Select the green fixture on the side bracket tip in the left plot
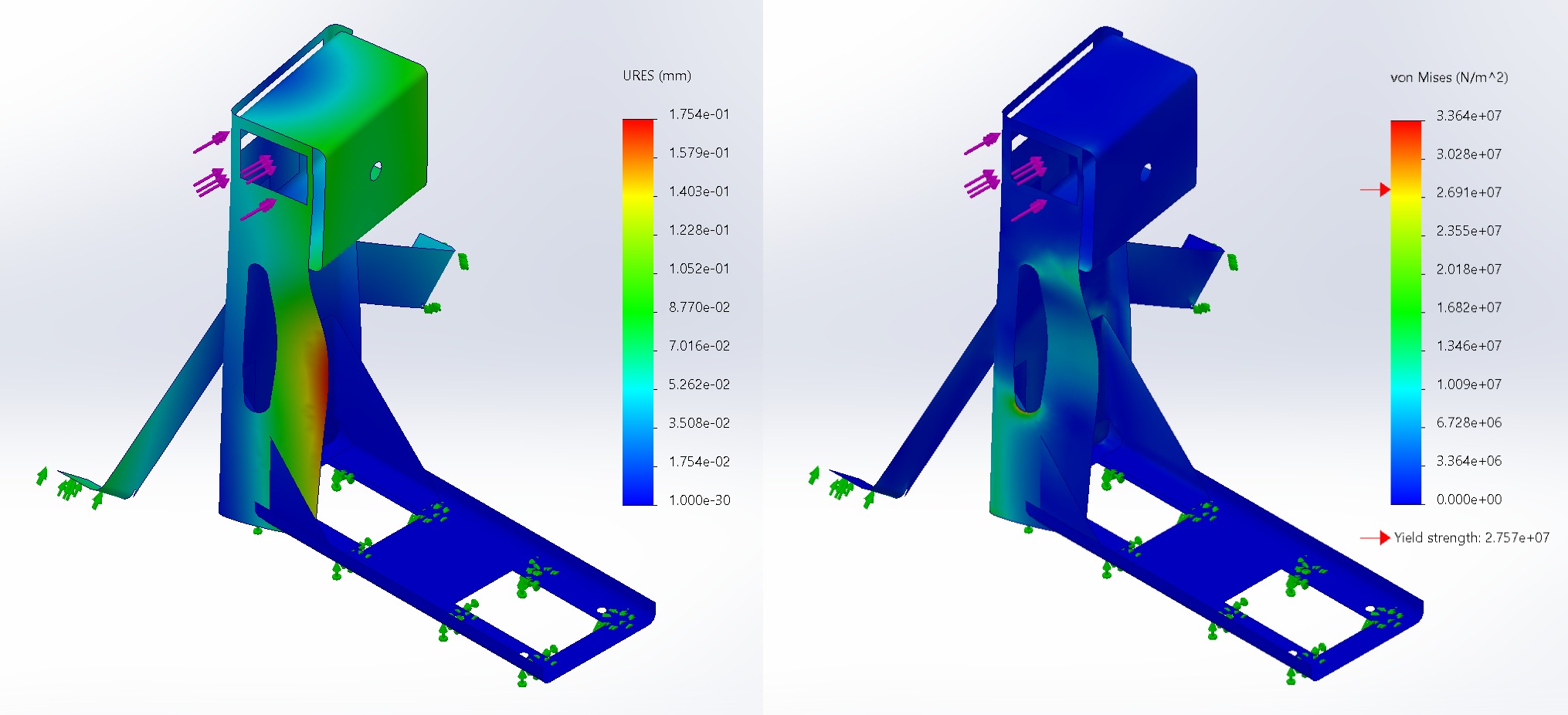1568x715 pixels. [x=463, y=261]
